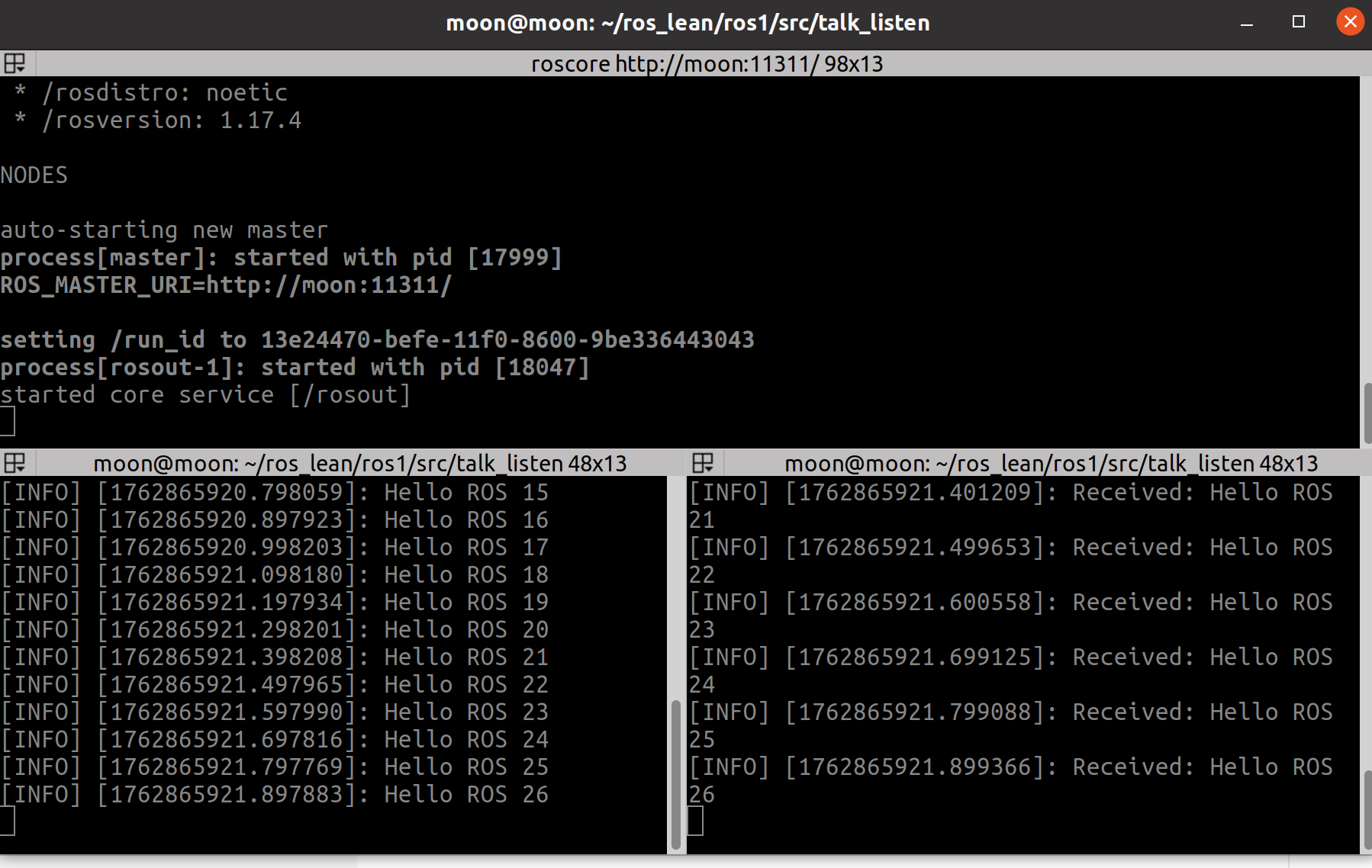
Task: Click listener timestamp 1762865921.600558
Action: [x=915, y=602]
